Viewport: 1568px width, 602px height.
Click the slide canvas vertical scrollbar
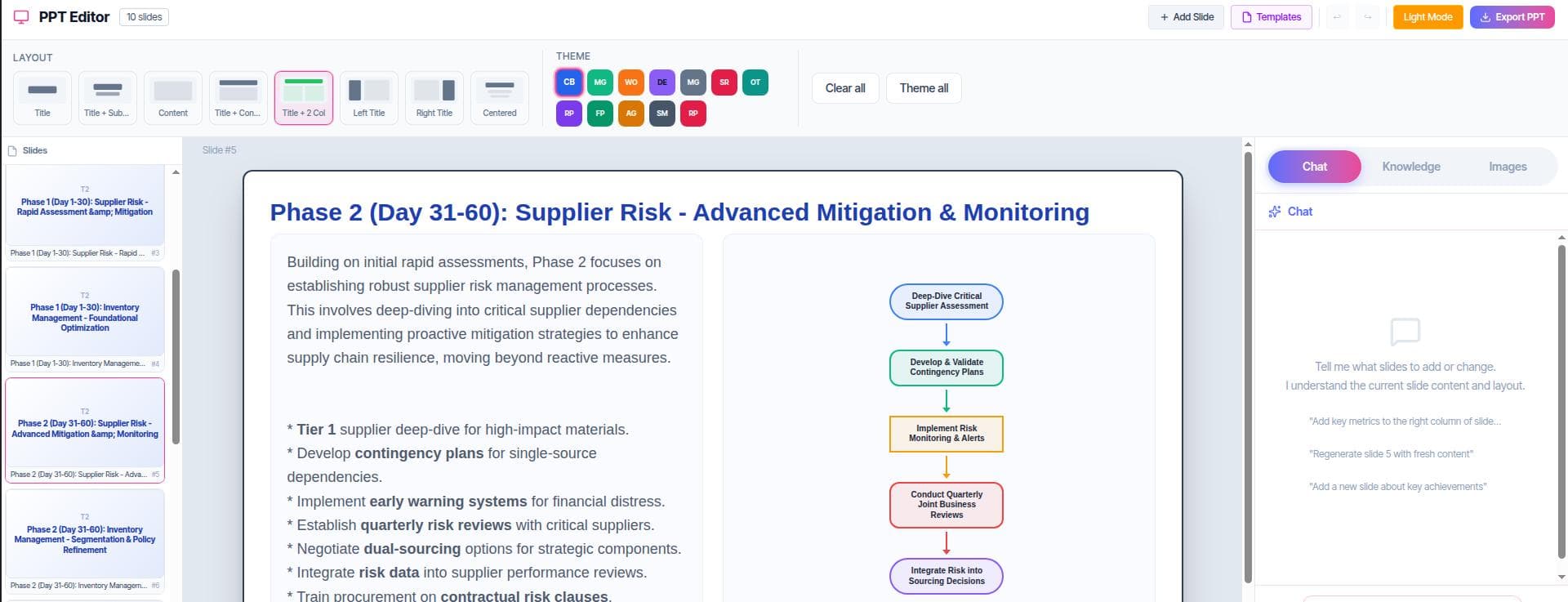(1248, 368)
